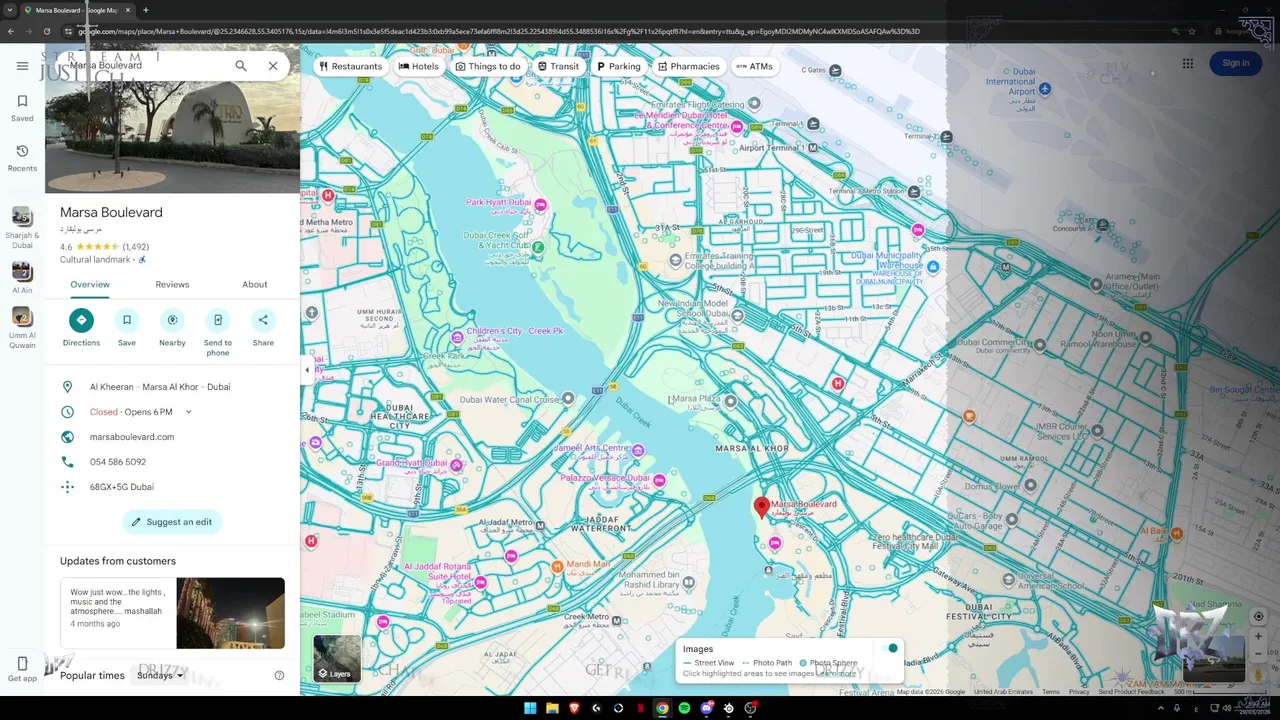The image size is (1280, 720).
Task: Open the map Privacy link
Action: coord(1079,692)
